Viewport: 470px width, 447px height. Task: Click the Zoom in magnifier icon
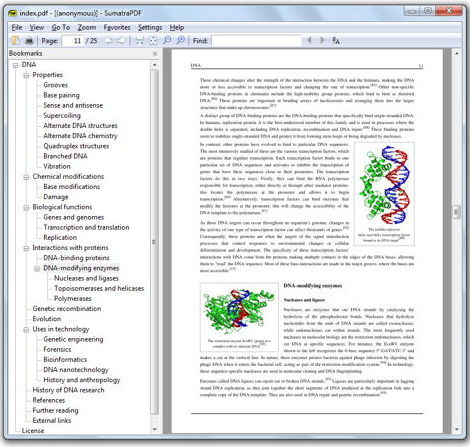pos(180,40)
